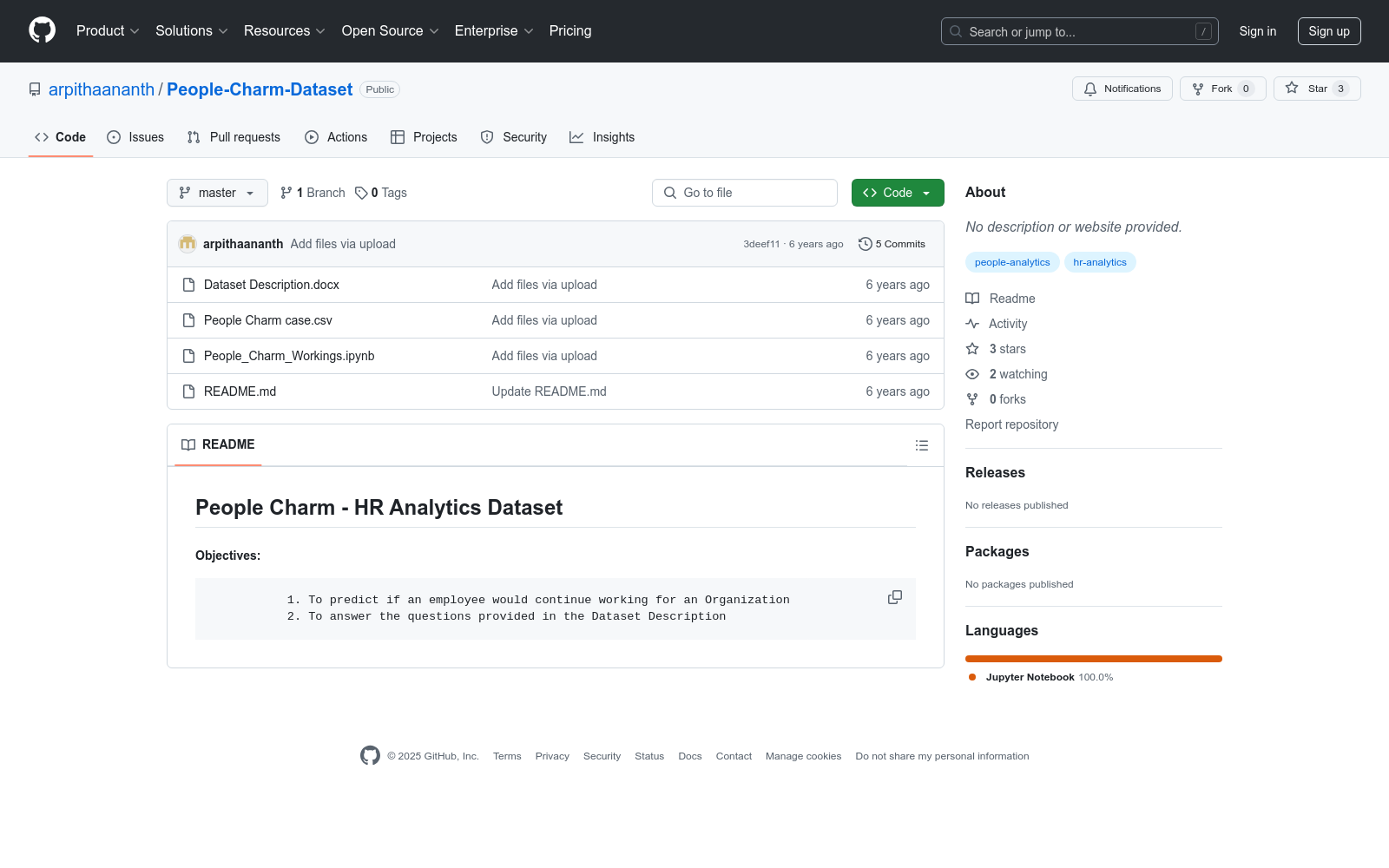View the 2 watching list
The width and height of the screenshot is (1389, 868).
tap(1007, 374)
